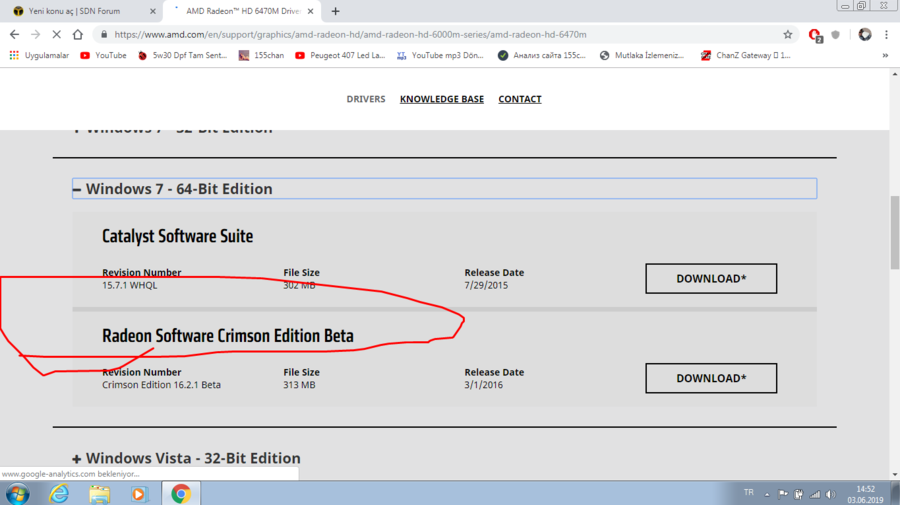This screenshot has height=505, width=900.
Task: Open the Uygulamalar apps shortcut
Action: coord(39,56)
